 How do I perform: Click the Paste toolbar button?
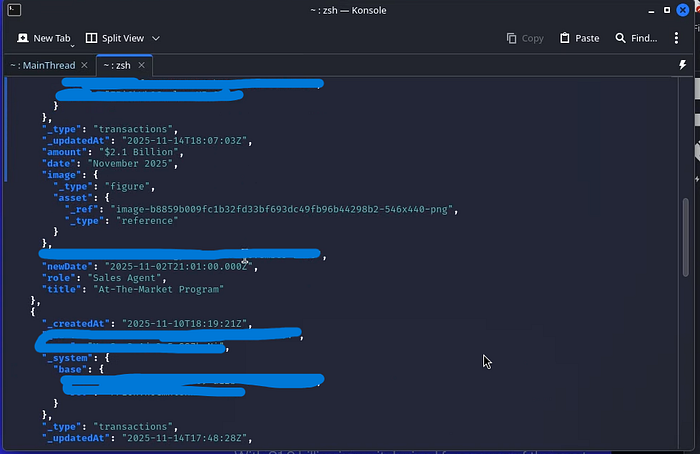click(579, 38)
